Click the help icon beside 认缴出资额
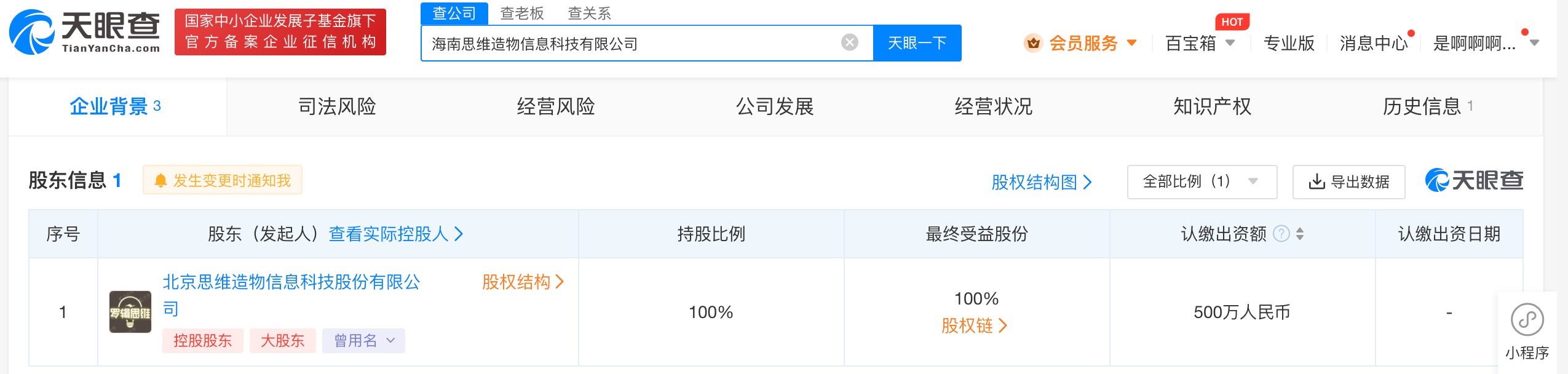 (1281, 234)
